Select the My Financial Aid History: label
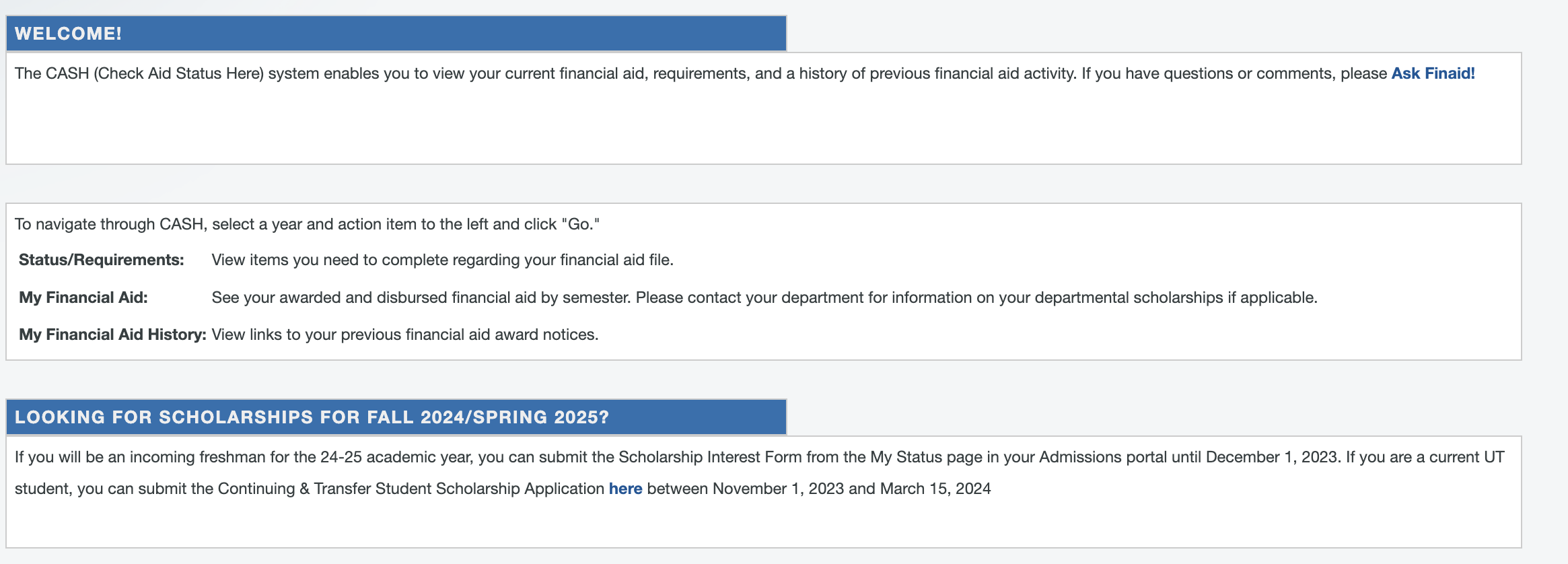The image size is (1568, 564). tap(112, 334)
